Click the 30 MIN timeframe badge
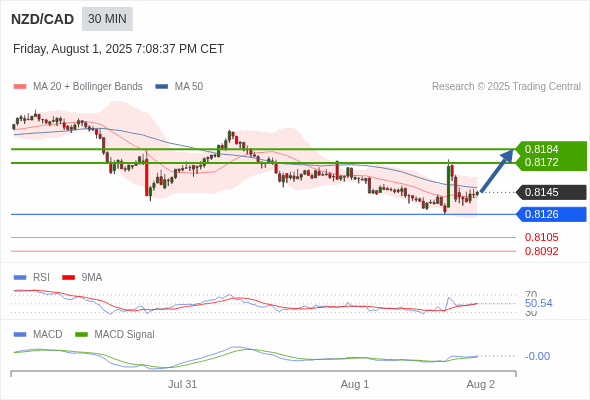590x400 pixels. click(107, 19)
